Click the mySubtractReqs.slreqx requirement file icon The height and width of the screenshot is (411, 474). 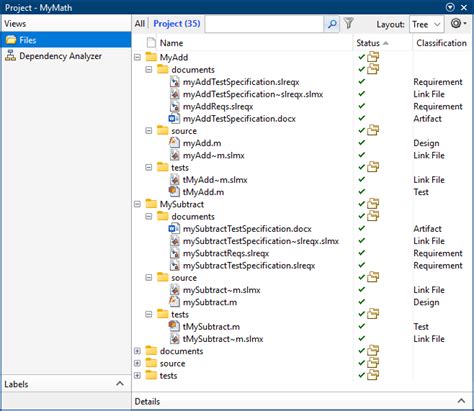point(174,253)
